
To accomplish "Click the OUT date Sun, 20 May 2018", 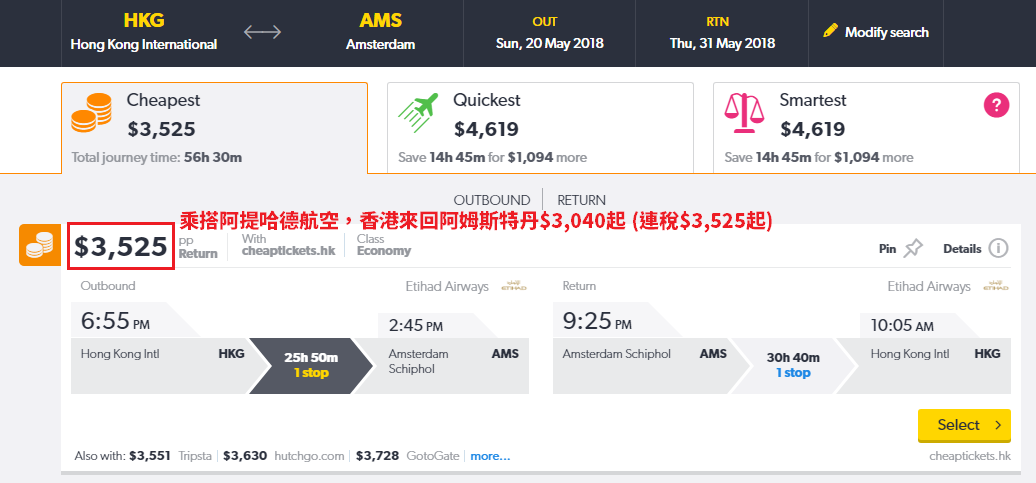I will click(550, 33).
